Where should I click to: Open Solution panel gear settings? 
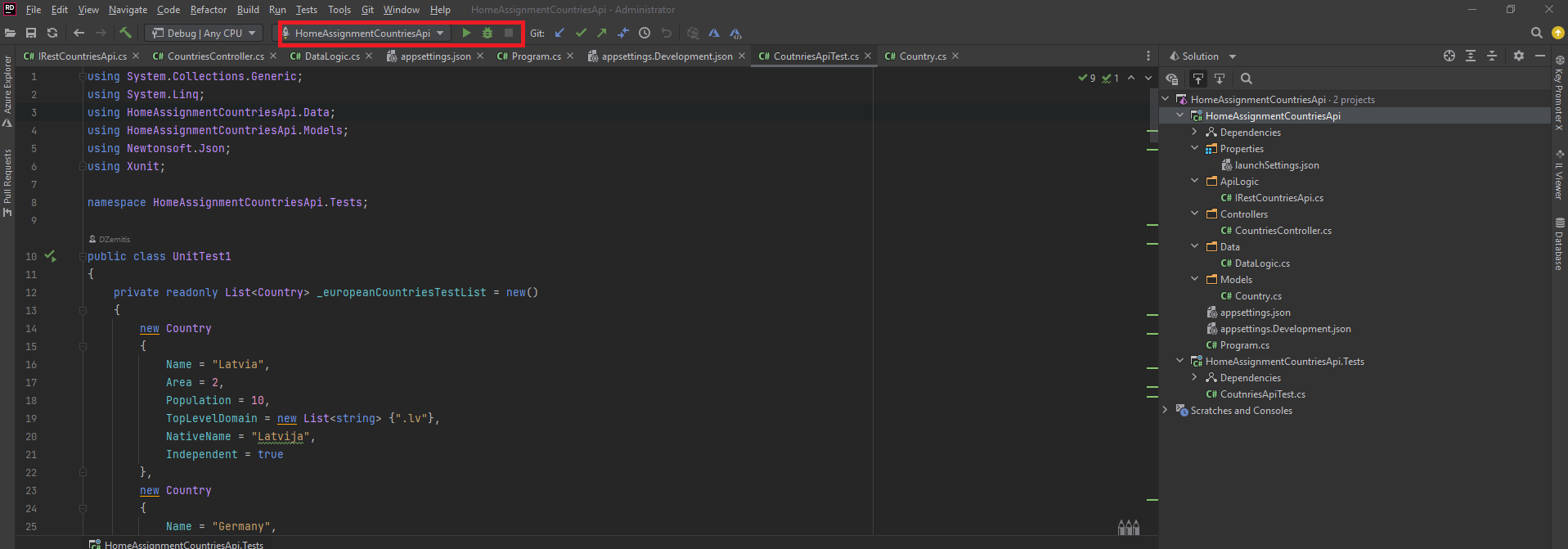1519,56
